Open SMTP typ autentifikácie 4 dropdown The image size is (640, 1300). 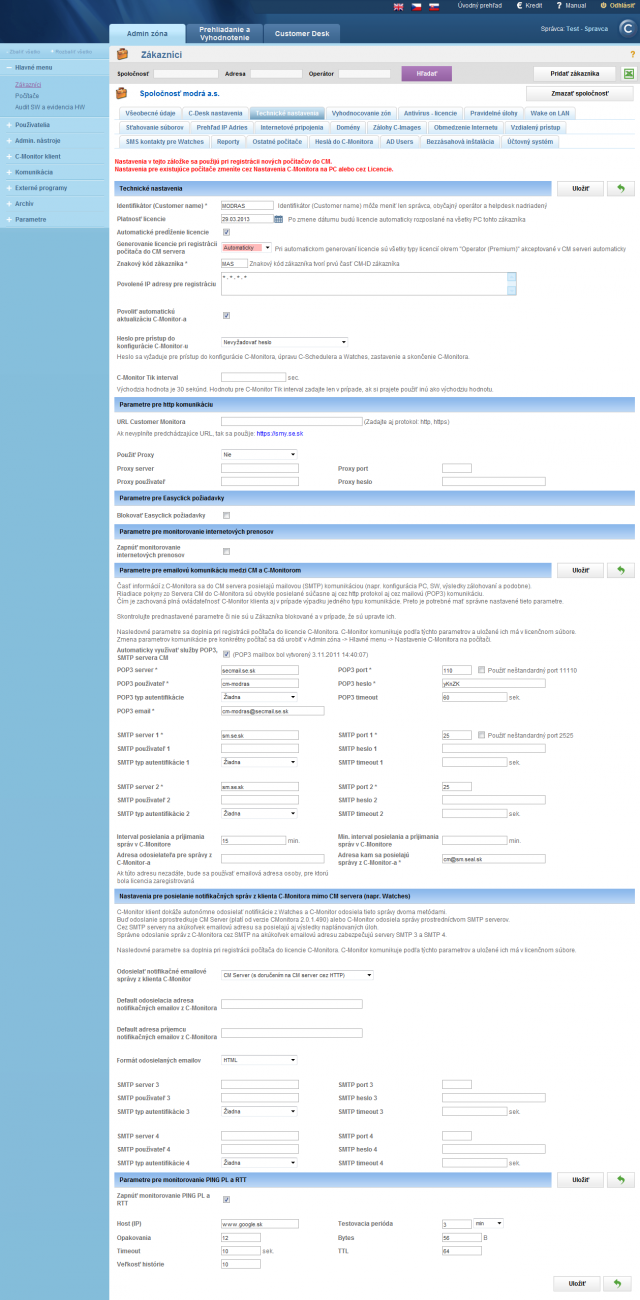pos(259,1163)
